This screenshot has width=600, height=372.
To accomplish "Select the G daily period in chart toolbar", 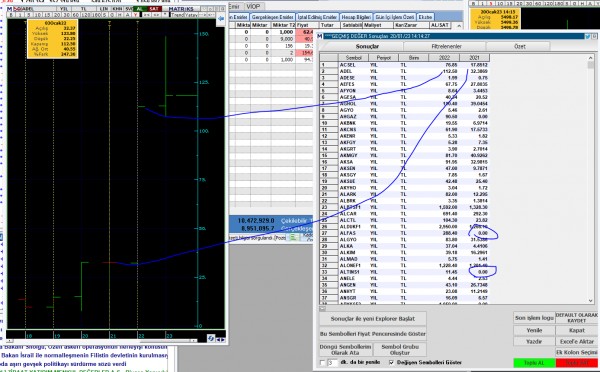I will pos(112,15).
